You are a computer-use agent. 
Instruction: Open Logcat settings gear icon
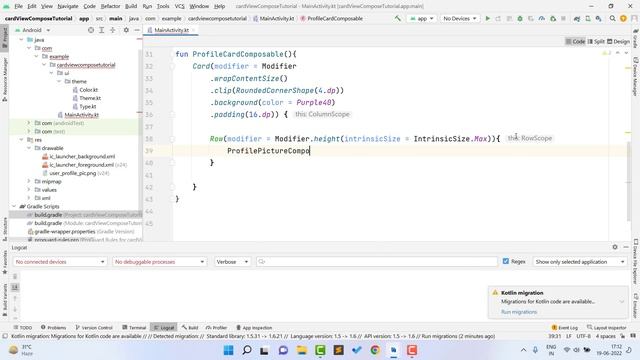[615, 247]
